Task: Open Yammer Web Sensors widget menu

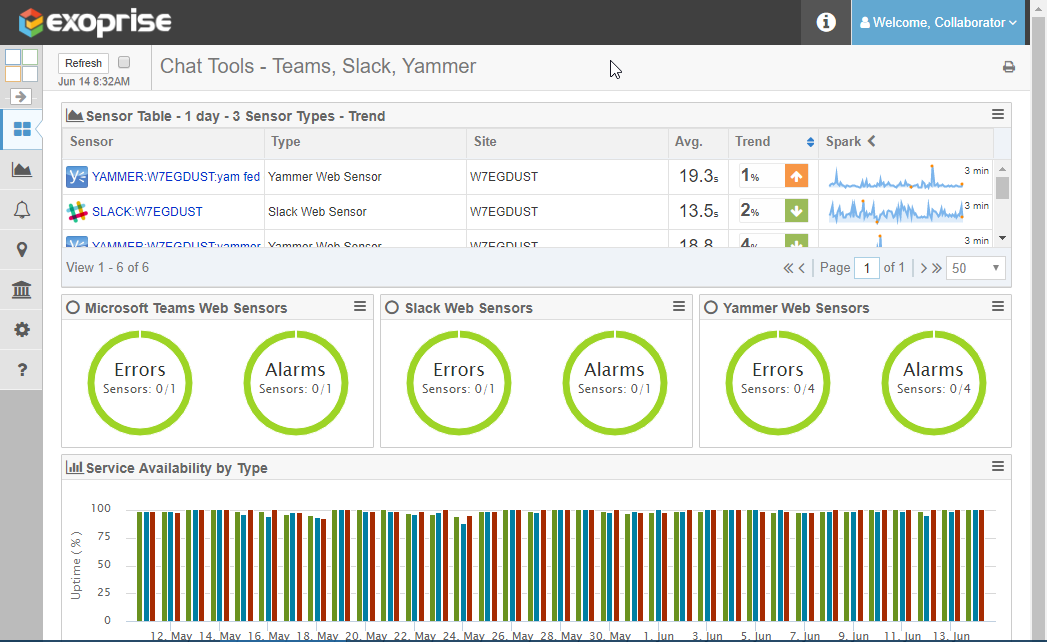Action: coord(998,306)
